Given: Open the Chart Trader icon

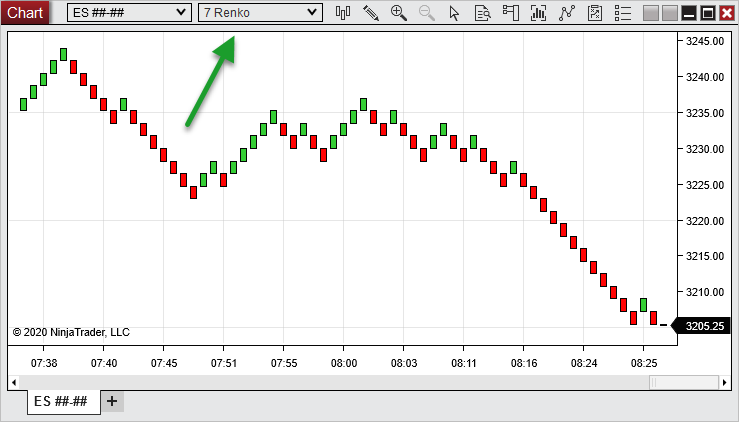Looking at the screenshot, I should point(511,13).
